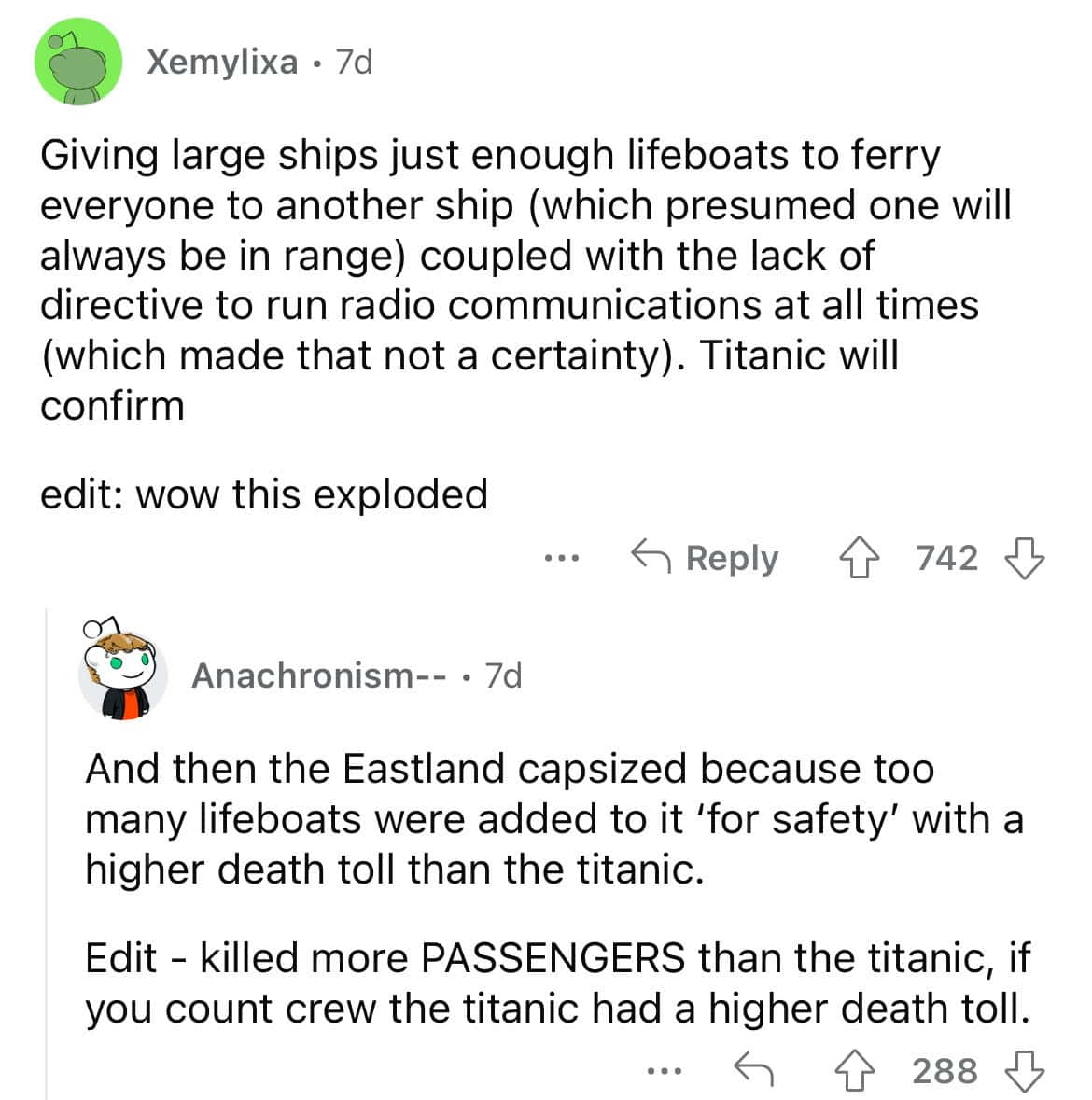Toggle the upvote arrow beside 288
Image resolution: width=1092 pixels, height=1100 pixels.
click(x=852, y=1071)
